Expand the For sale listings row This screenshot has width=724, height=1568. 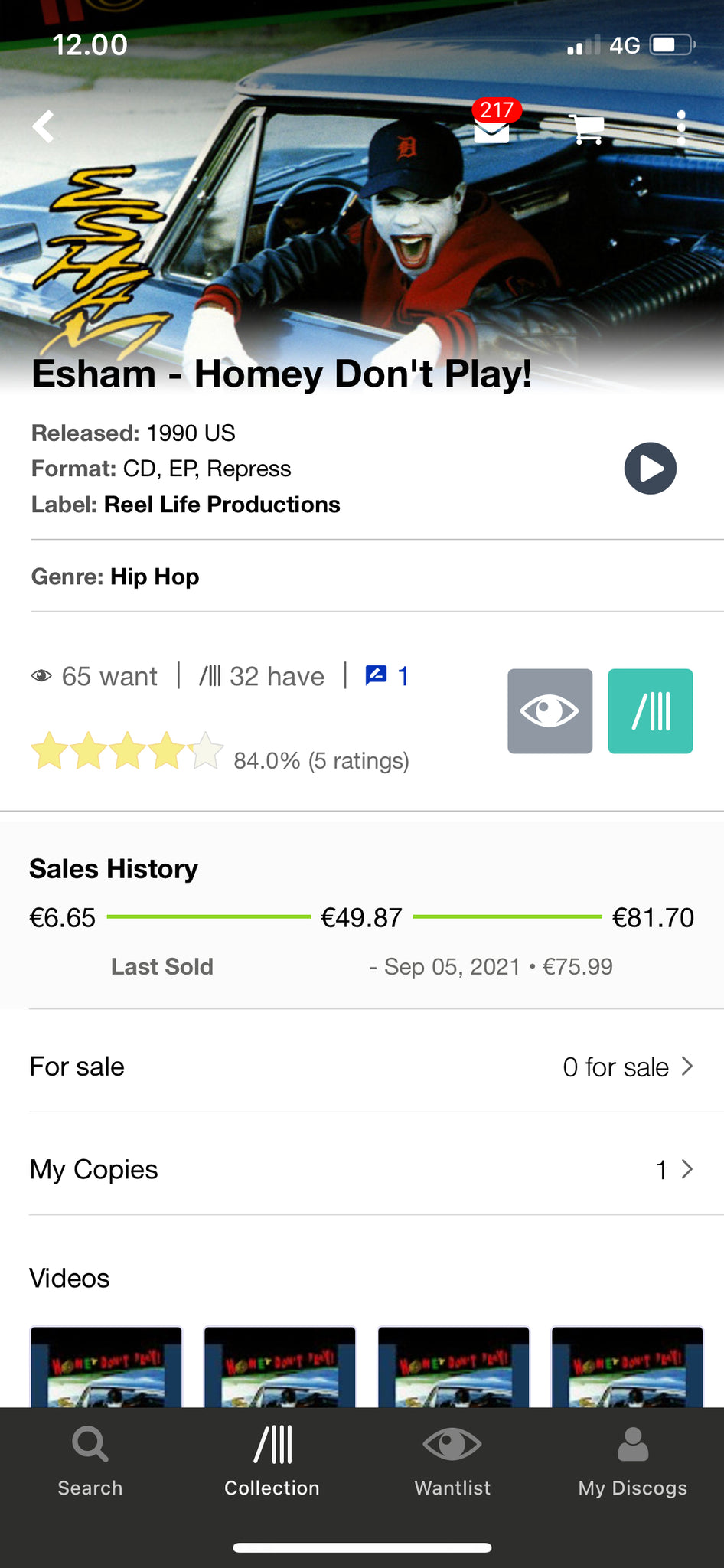coord(361,1067)
